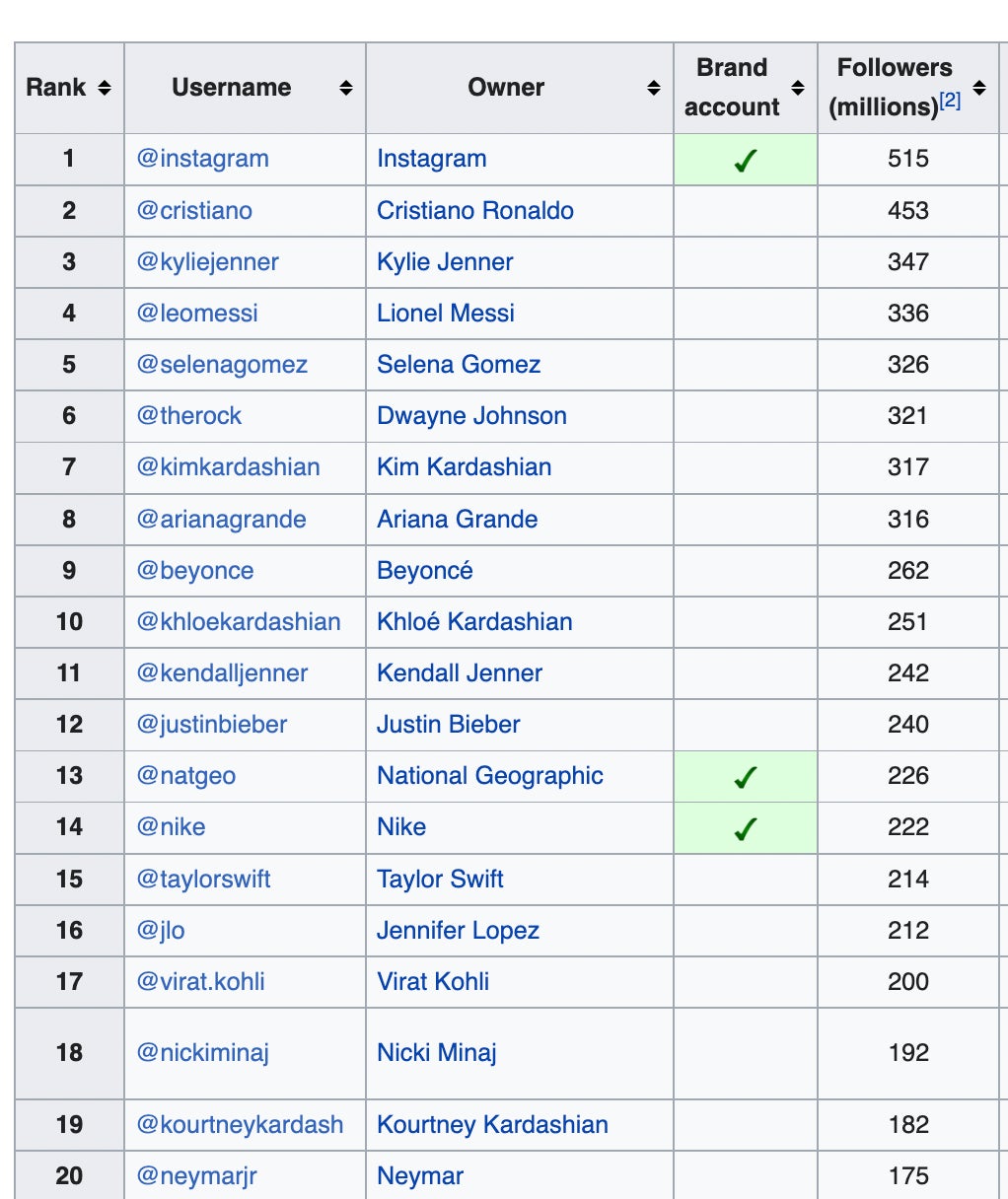Open the Nicki Minaj link
1008x1199 pixels.
click(x=436, y=1053)
